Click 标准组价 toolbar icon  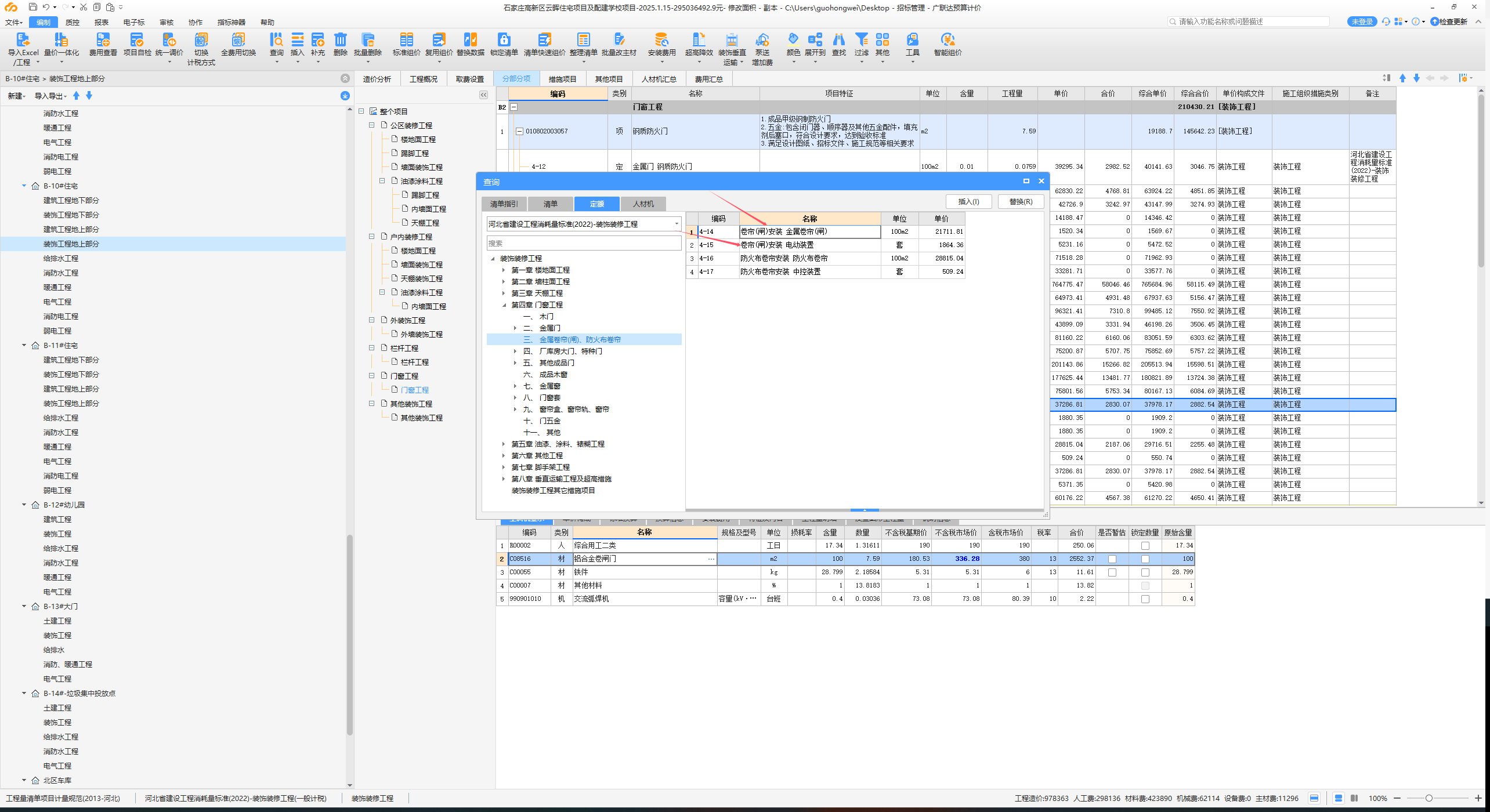pos(407,44)
